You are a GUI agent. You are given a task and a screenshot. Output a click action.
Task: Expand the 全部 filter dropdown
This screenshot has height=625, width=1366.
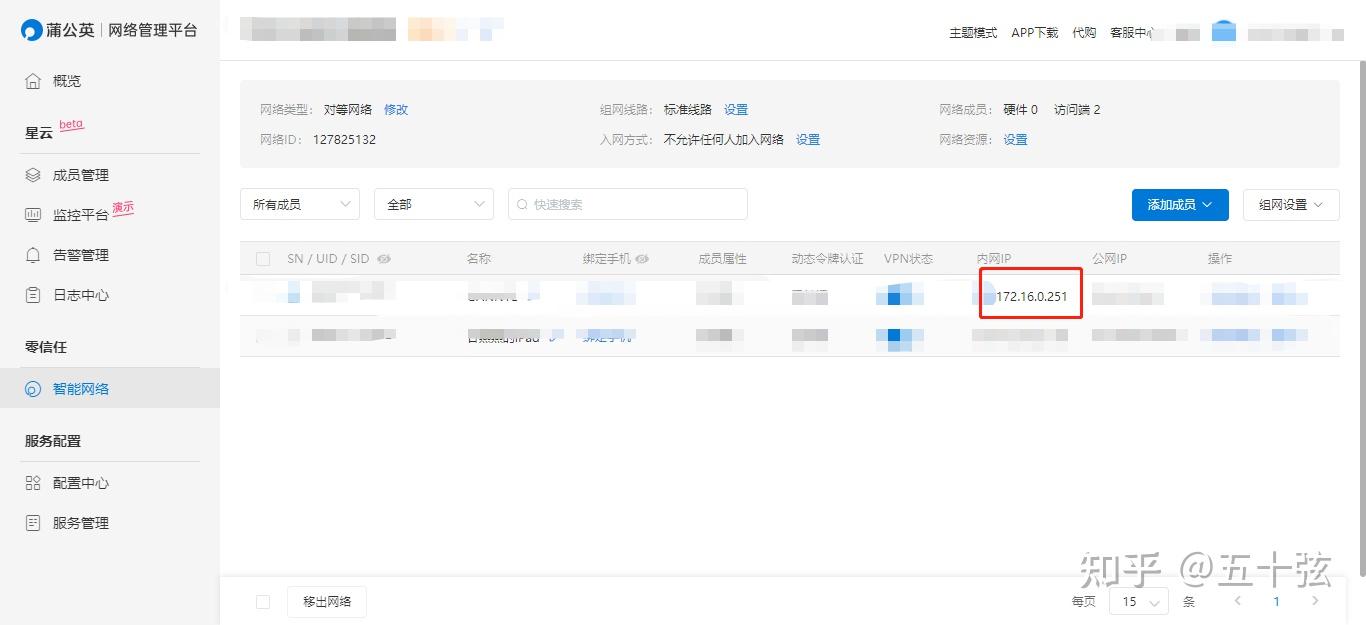tap(433, 203)
